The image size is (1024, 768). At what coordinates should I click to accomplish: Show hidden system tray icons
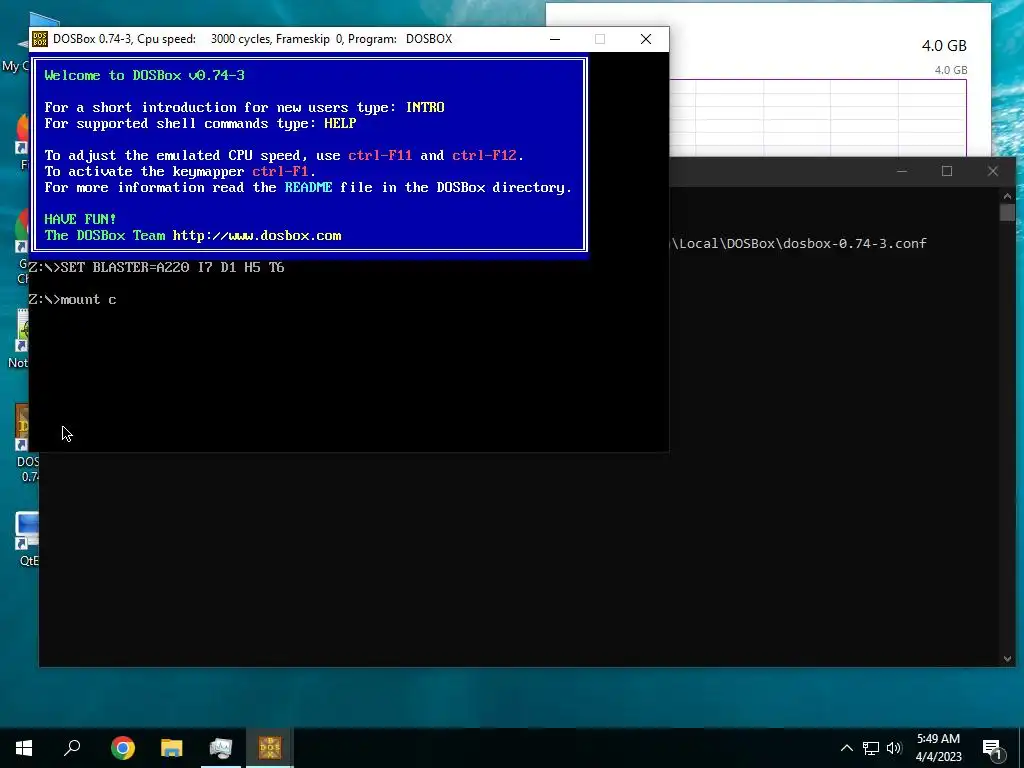point(846,748)
